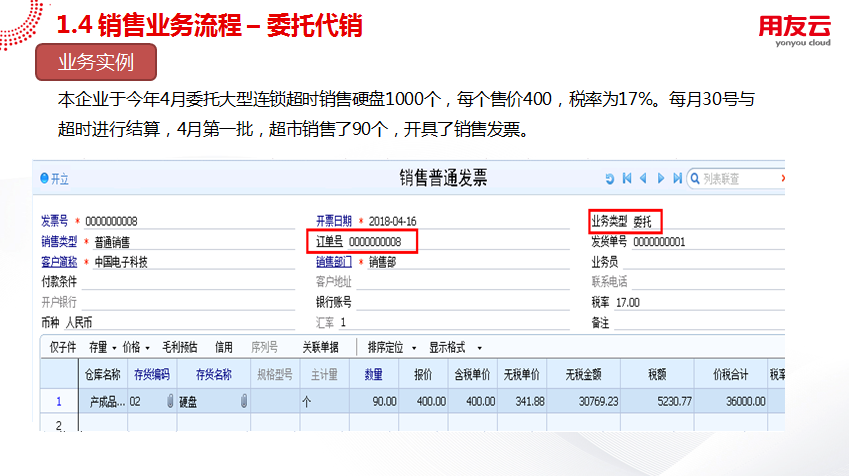Click the 销售部门 field 销售部

pos(382,263)
